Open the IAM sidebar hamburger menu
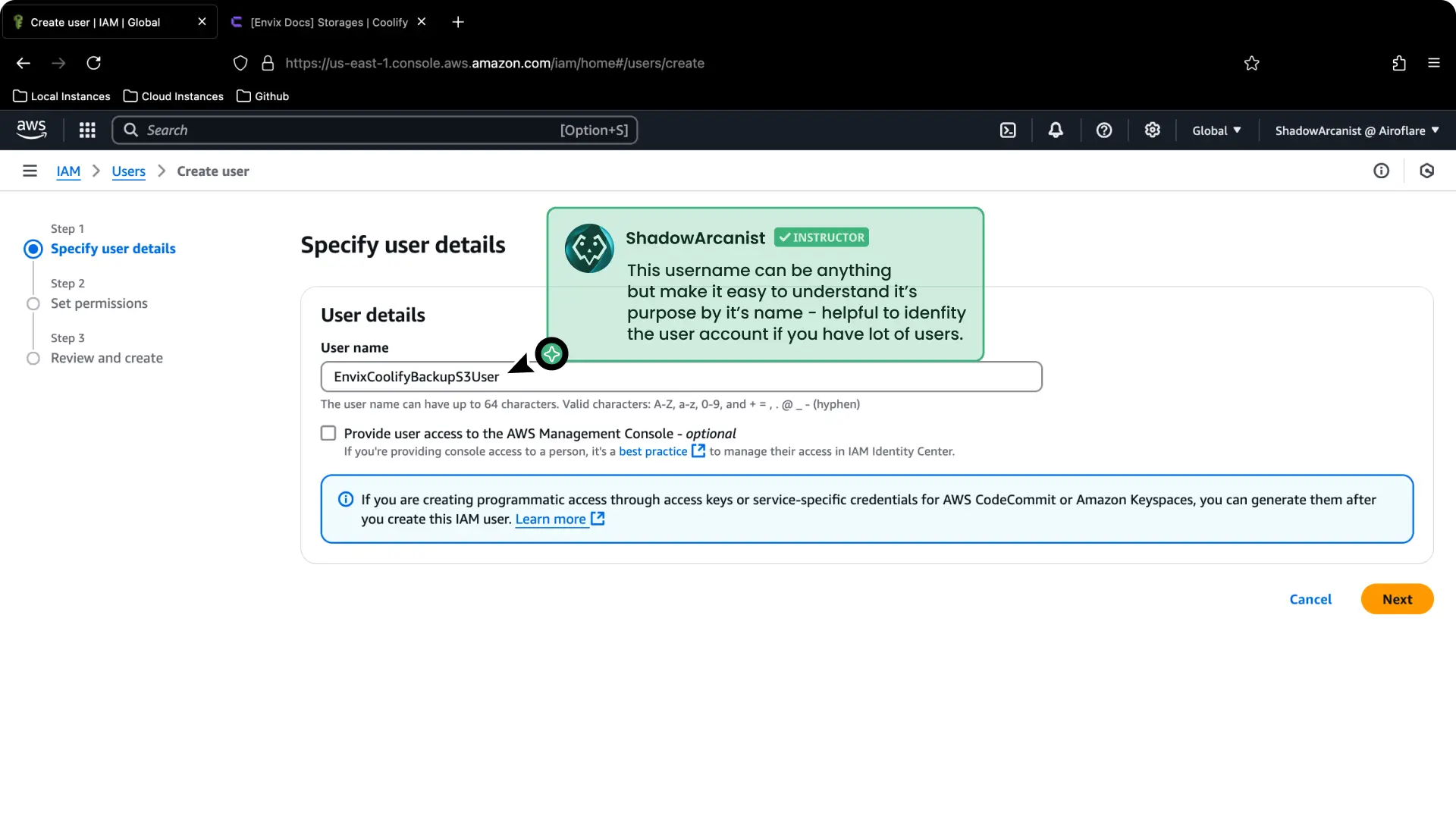Screen dimensions: 1456x819 coord(30,170)
